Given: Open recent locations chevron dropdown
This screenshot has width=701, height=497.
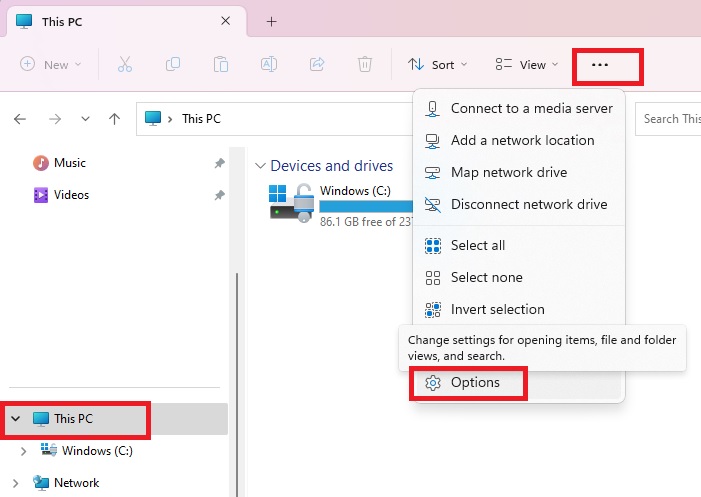Looking at the screenshot, I should tap(85, 119).
